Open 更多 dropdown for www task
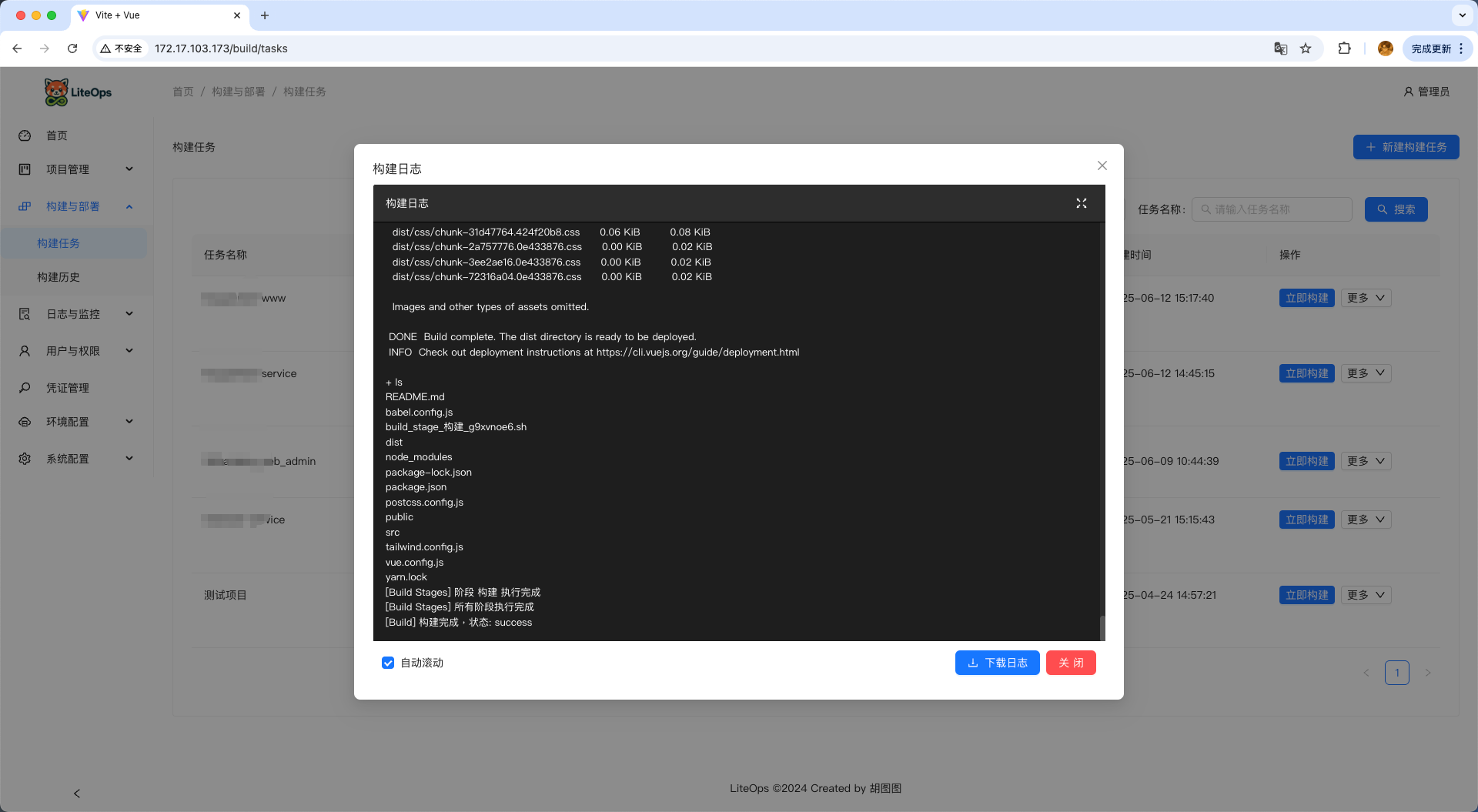The height and width of the screenshot is (812, 1478). tap(1366, 298)
